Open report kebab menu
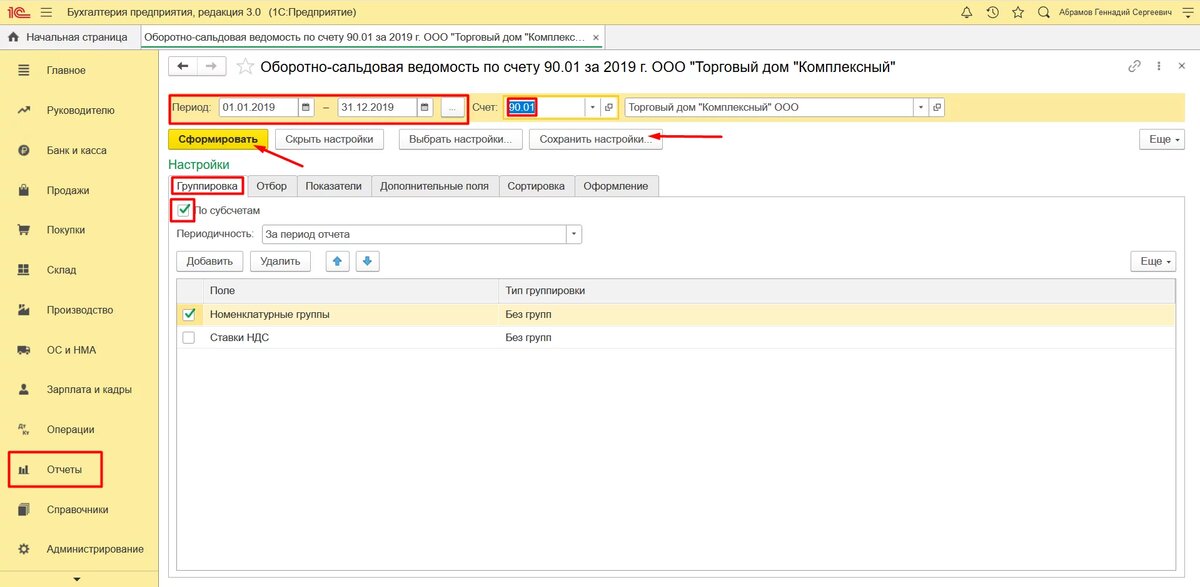1200x587 pixels. point(1158,67)
